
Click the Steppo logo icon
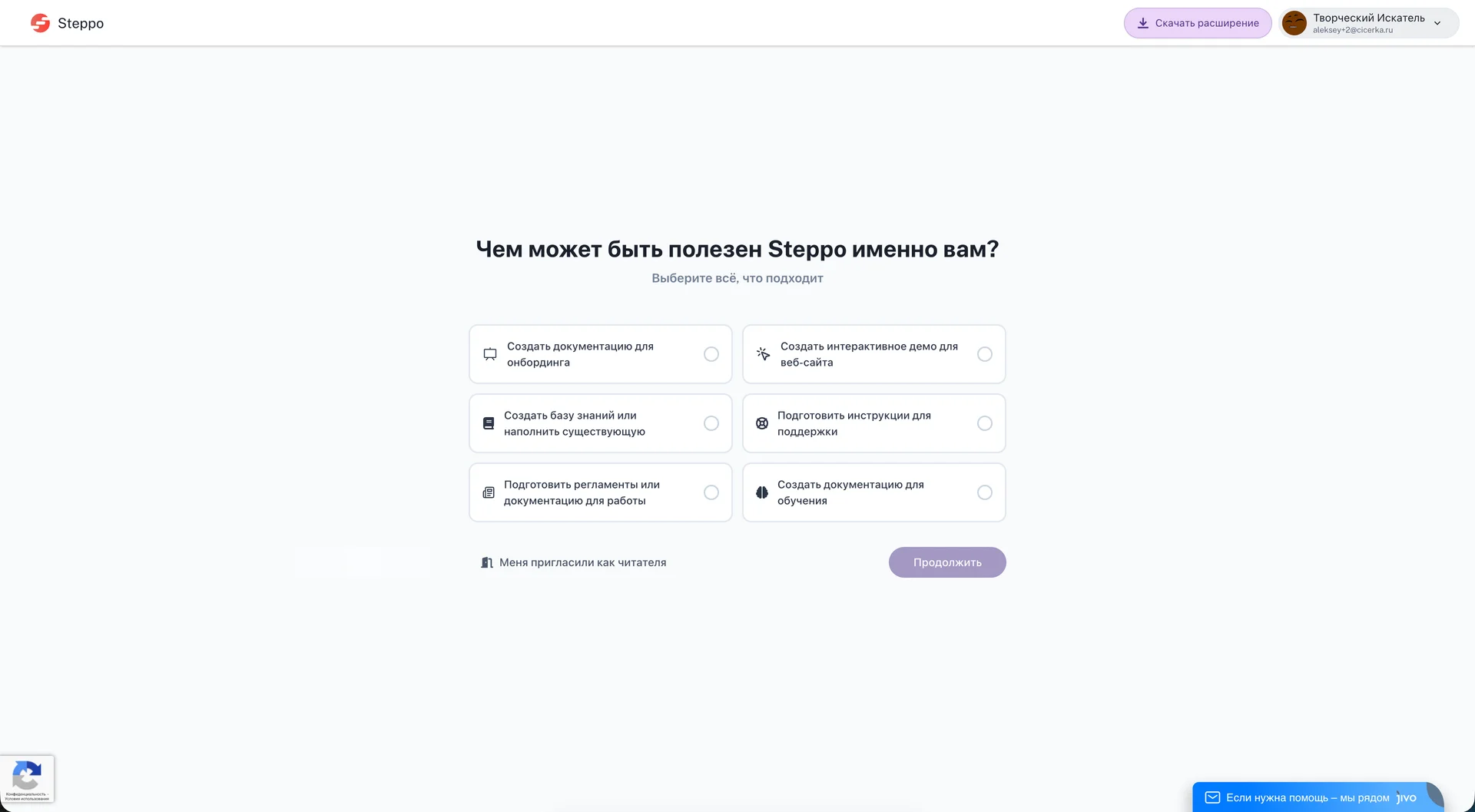coord(40,23)
